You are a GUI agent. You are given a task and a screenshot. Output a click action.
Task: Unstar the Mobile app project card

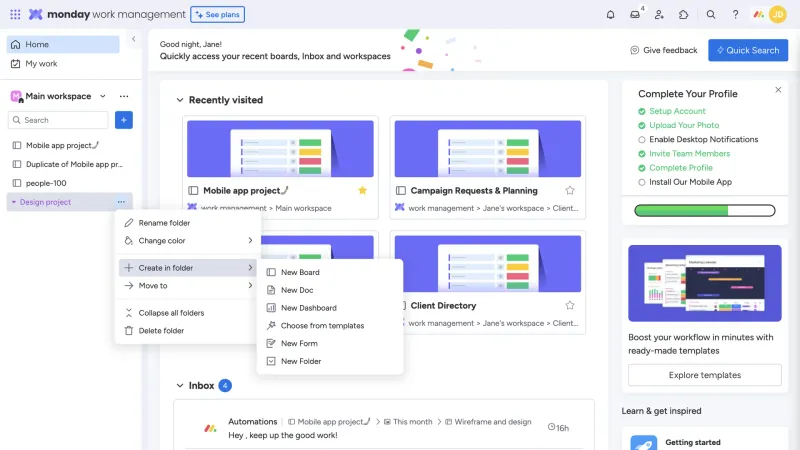coord(362,190)
